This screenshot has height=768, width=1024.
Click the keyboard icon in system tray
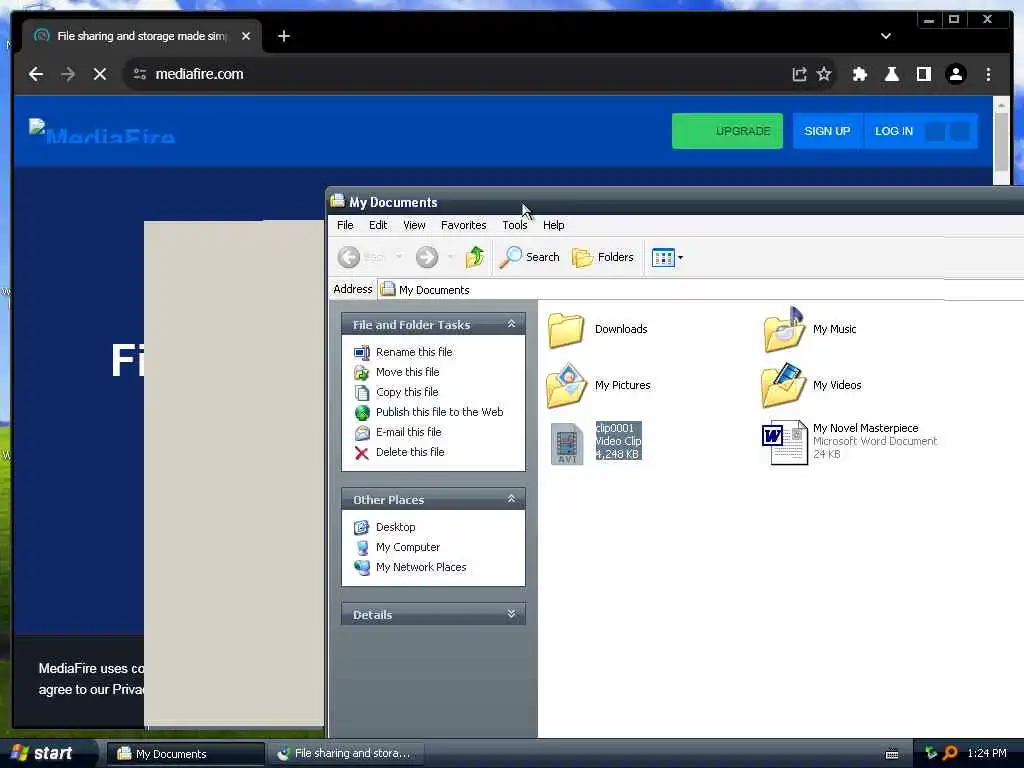(892, 754)
